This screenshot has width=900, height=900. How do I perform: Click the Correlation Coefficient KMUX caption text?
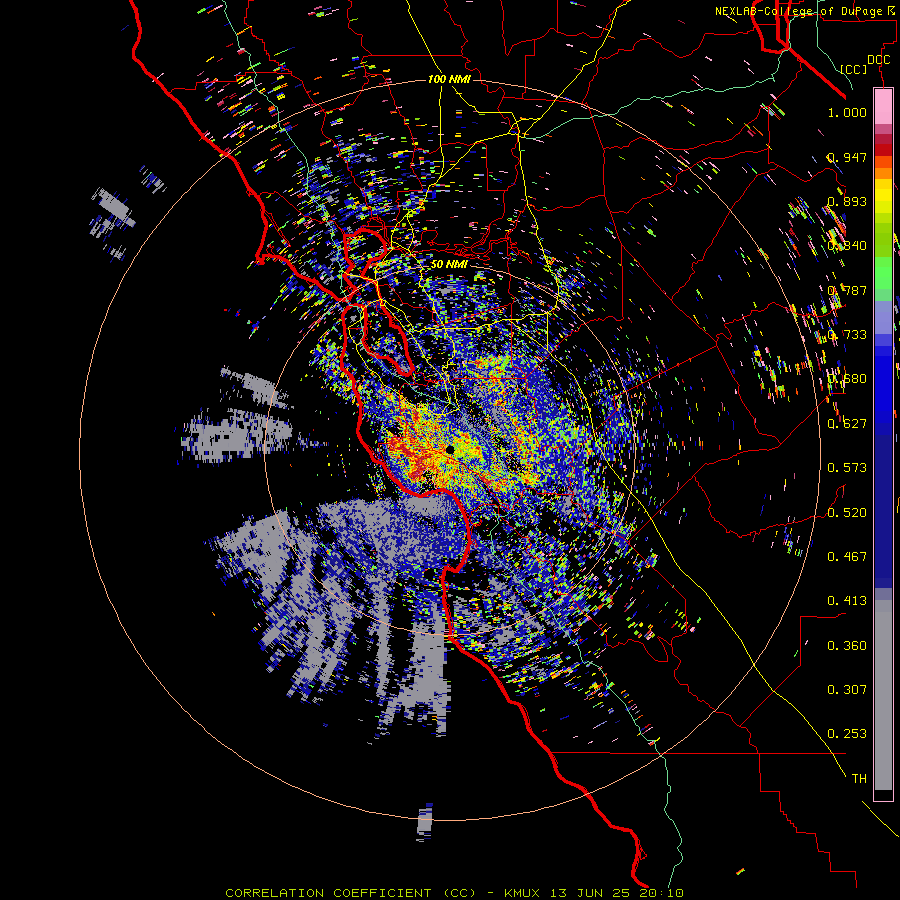[x=454, y=893]
